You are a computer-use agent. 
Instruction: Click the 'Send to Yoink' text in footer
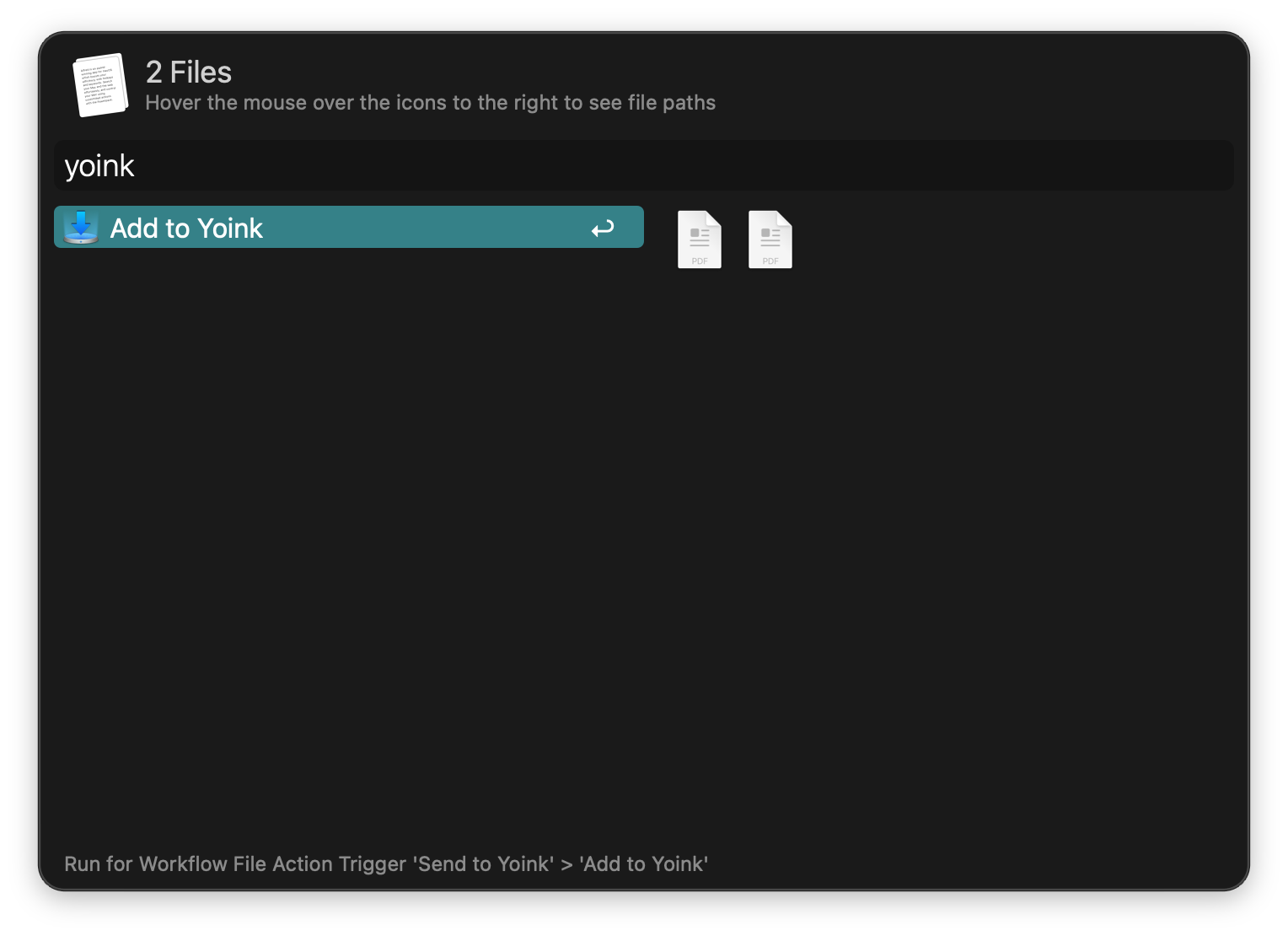pyautogui.click(x=484, y=863)
